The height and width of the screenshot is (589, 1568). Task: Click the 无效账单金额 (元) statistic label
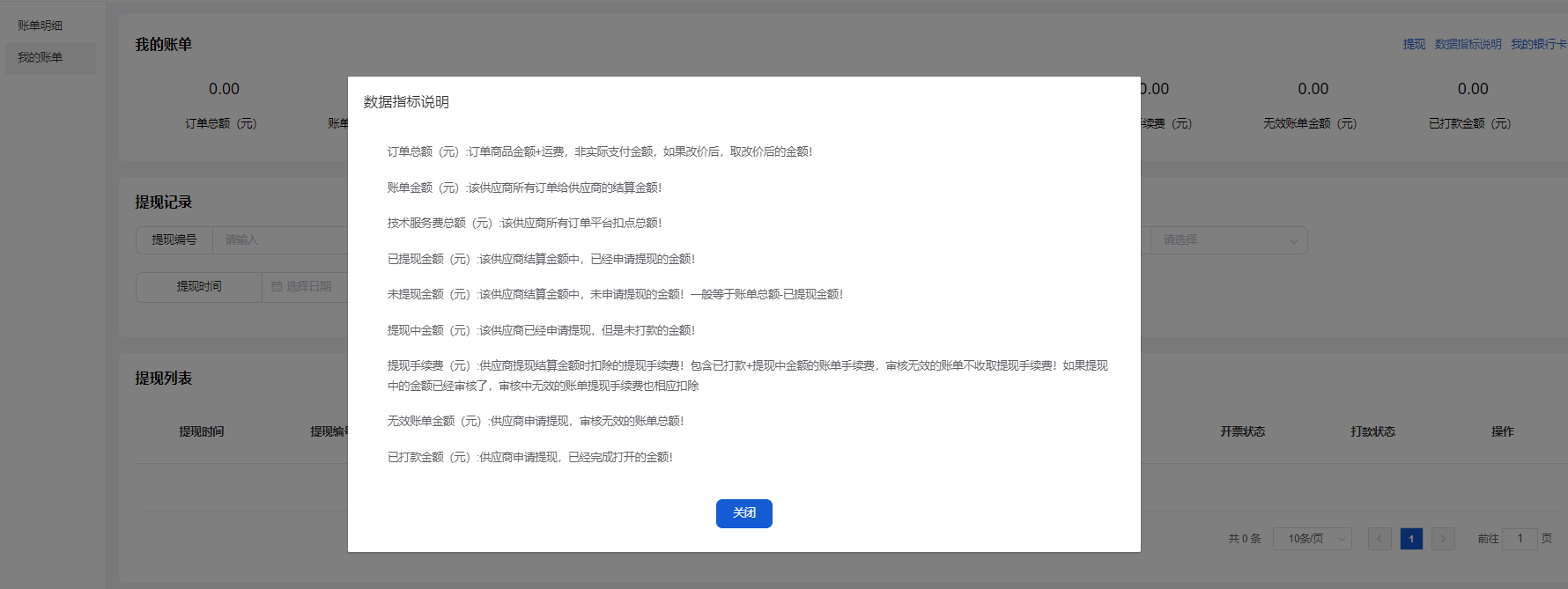coord(1309,124)
